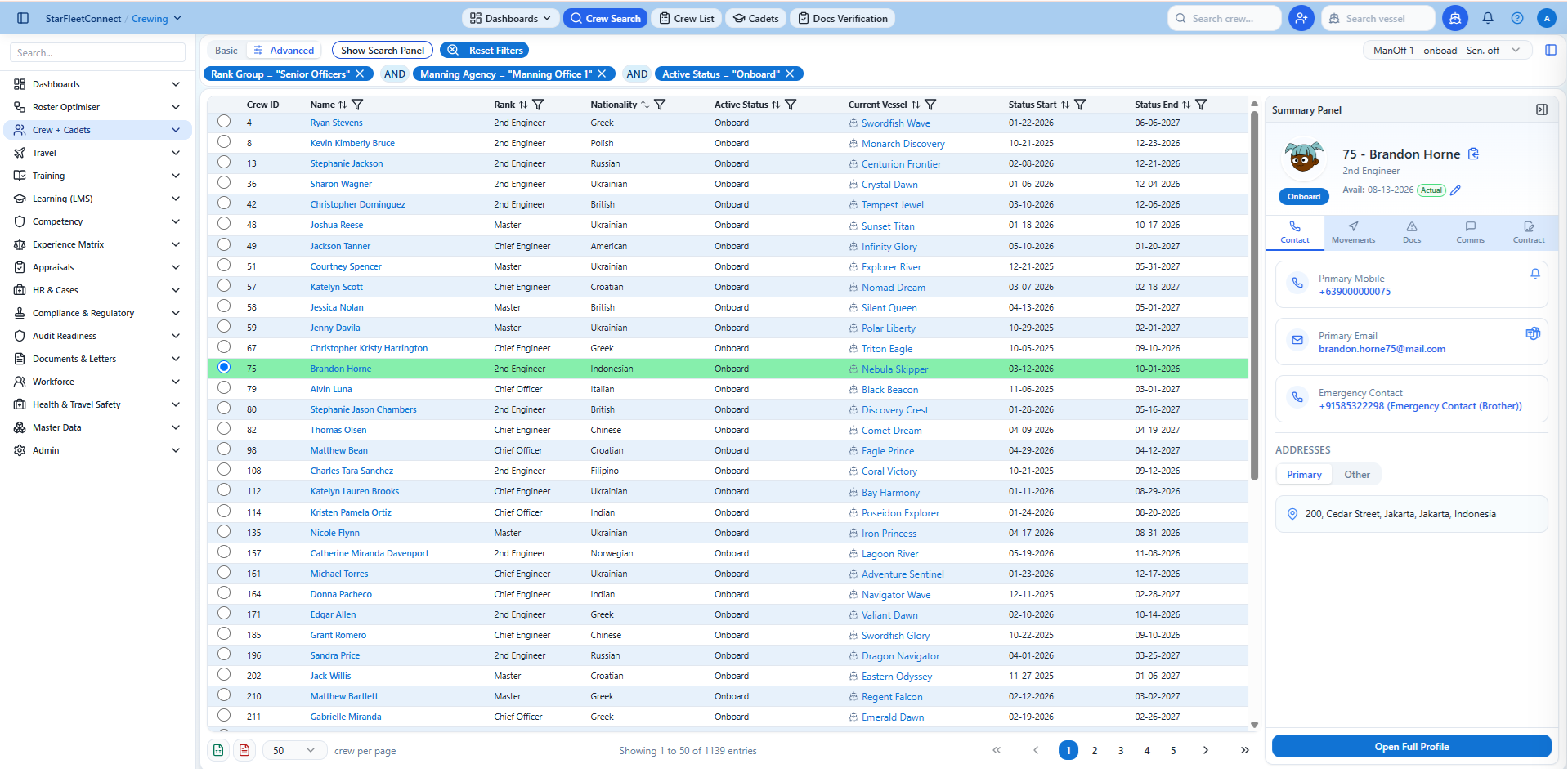The width and height of the screenshot is (1568, 773).
Task: Toggle the right panel layout icon
Action: pos(1551,50)
